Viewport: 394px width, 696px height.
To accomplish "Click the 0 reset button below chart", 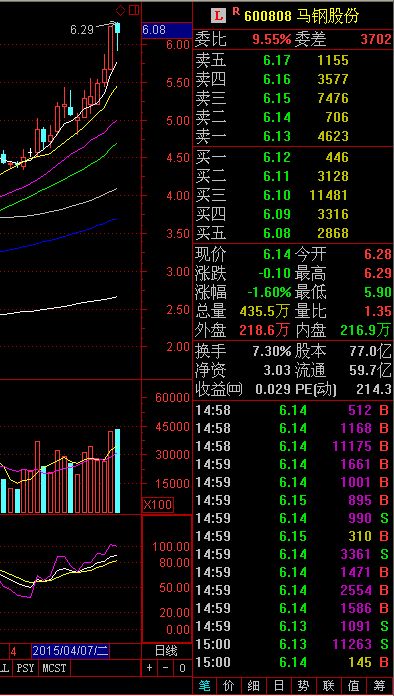I will point(182,668).
